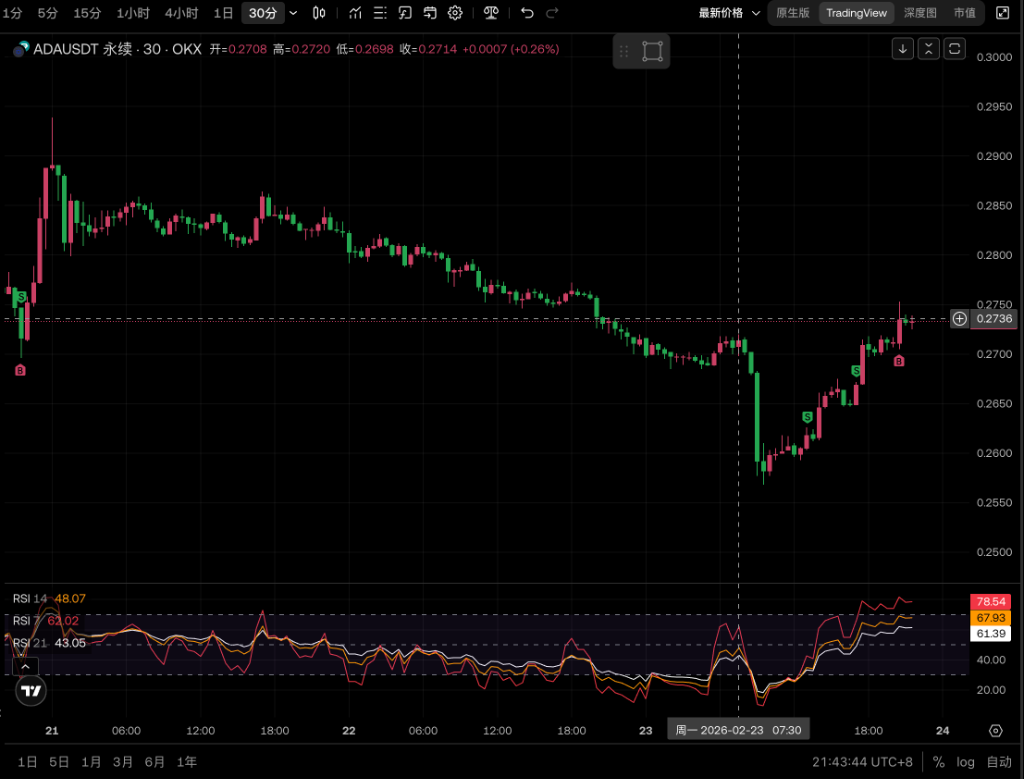Switch to TradingView chart mode
1024x779 pixels.
856,13
